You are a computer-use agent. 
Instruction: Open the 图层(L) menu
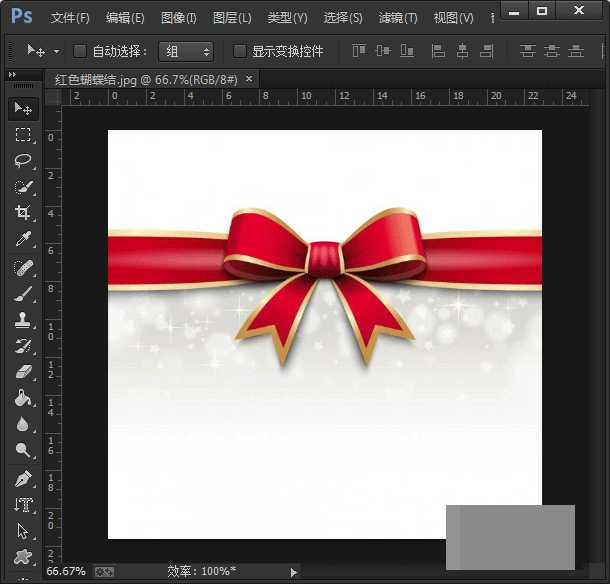tap(232, 18)
